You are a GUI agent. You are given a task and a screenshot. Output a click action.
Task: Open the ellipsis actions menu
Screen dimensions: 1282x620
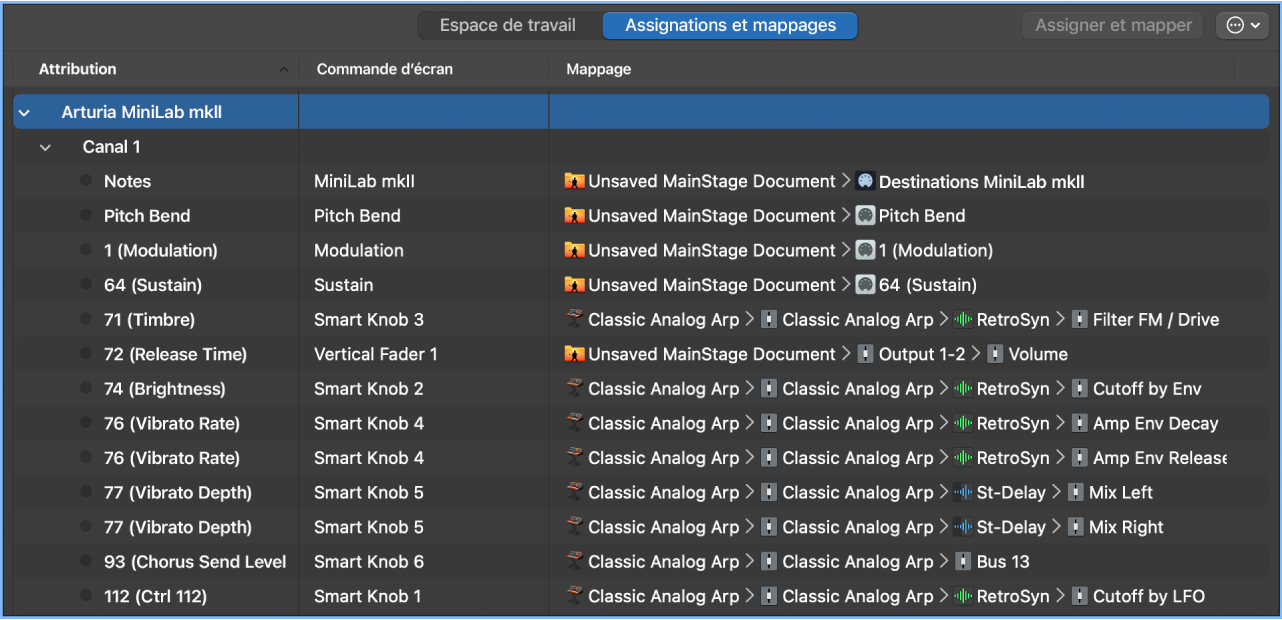pos(1242,25)
